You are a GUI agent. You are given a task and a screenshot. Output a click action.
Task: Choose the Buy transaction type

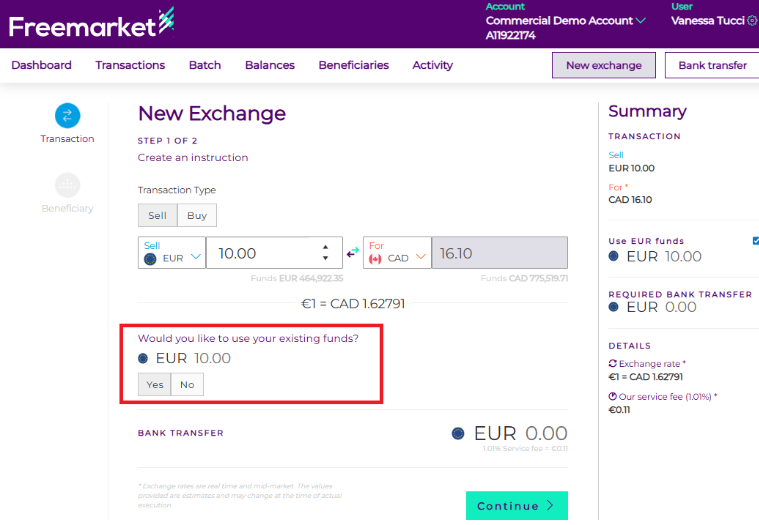click(197, 215)
